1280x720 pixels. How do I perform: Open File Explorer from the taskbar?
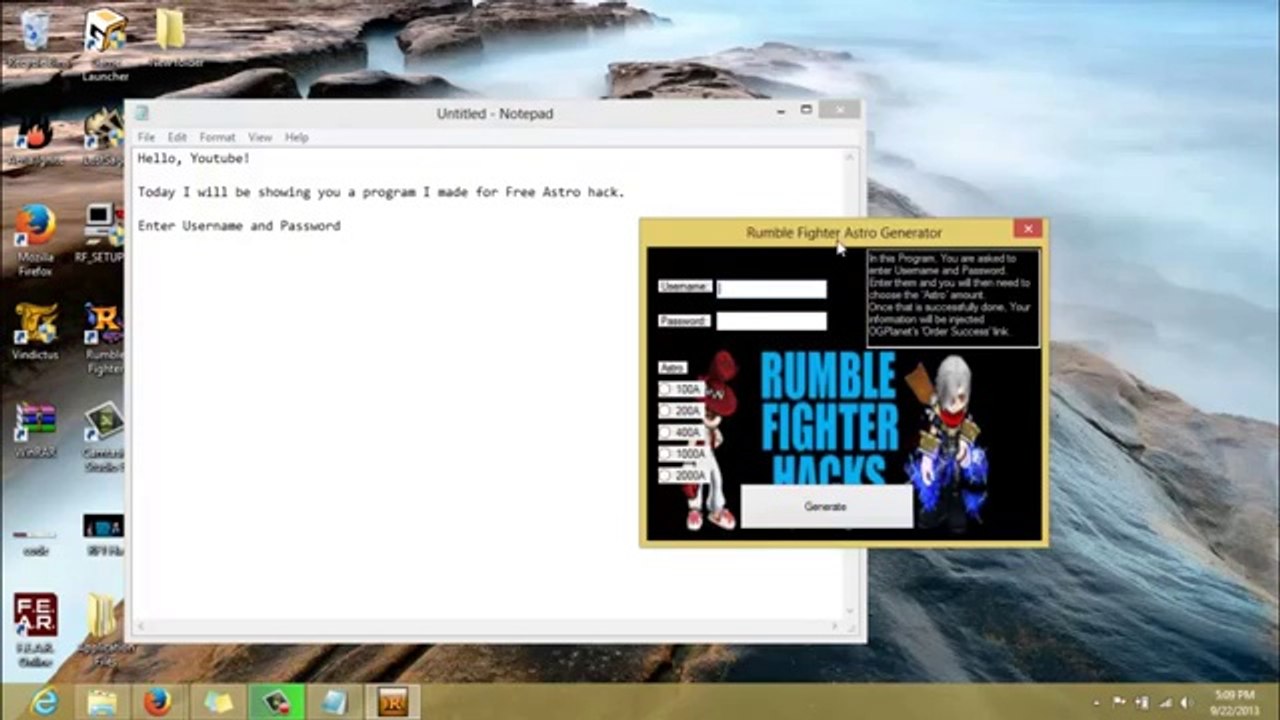(101, 702)
